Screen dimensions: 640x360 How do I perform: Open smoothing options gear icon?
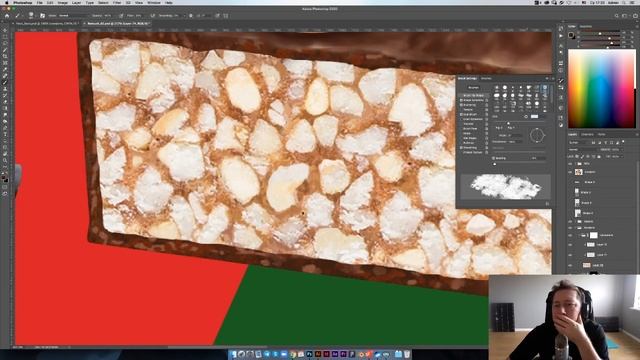point(191,16)
